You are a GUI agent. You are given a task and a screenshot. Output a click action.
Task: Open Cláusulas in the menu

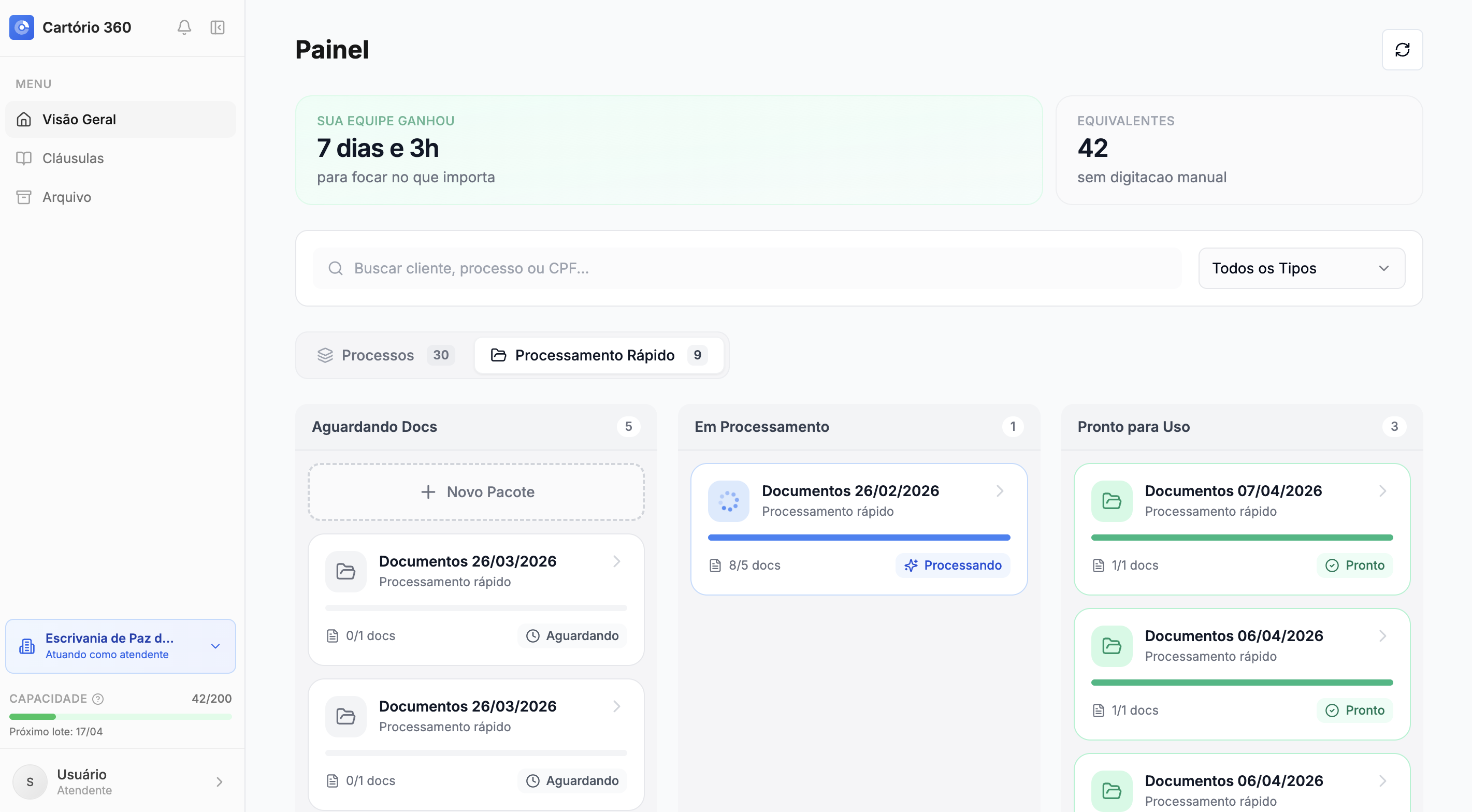[73, 158]
